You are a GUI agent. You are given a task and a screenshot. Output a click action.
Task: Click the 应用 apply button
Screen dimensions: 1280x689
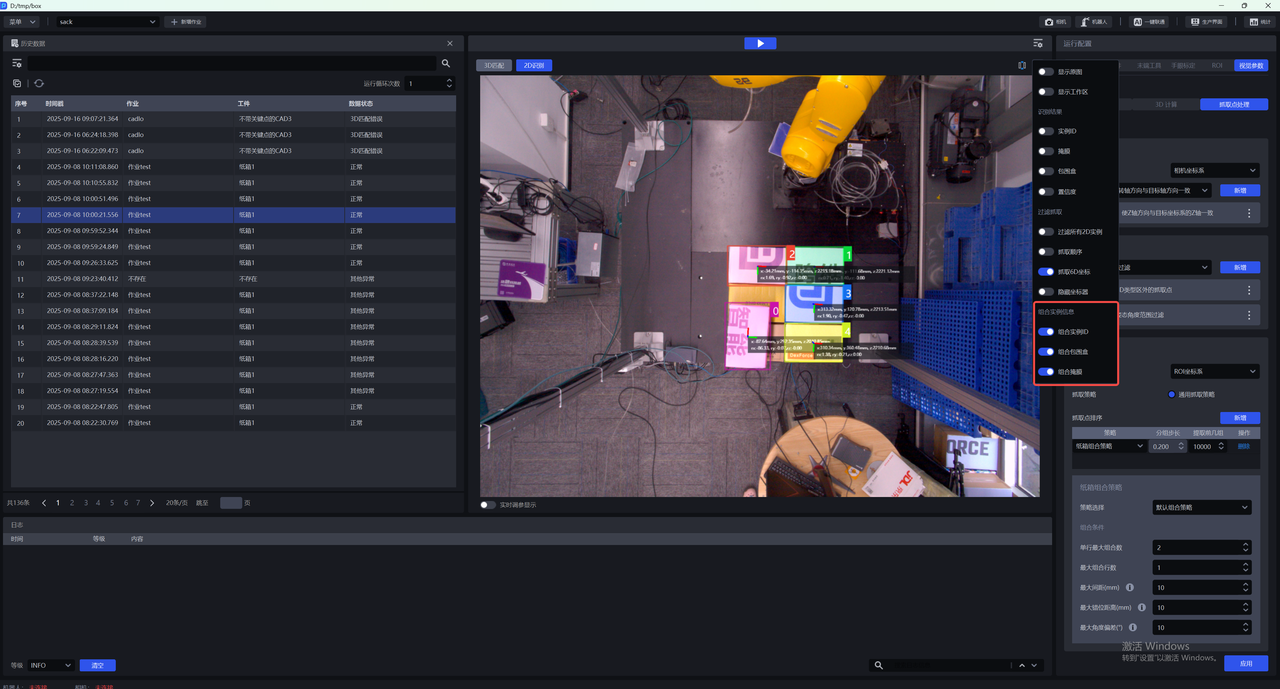click(1246, 663)
